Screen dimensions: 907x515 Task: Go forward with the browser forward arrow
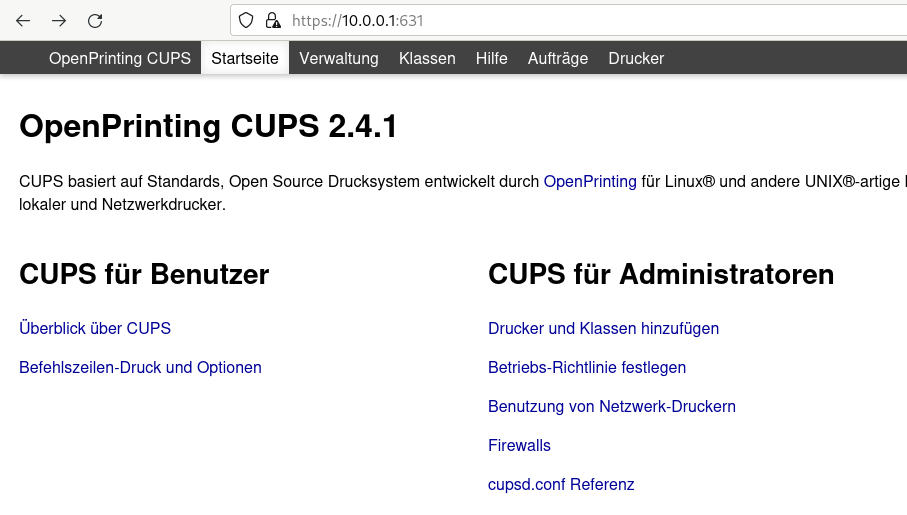[x=59, y=21]
